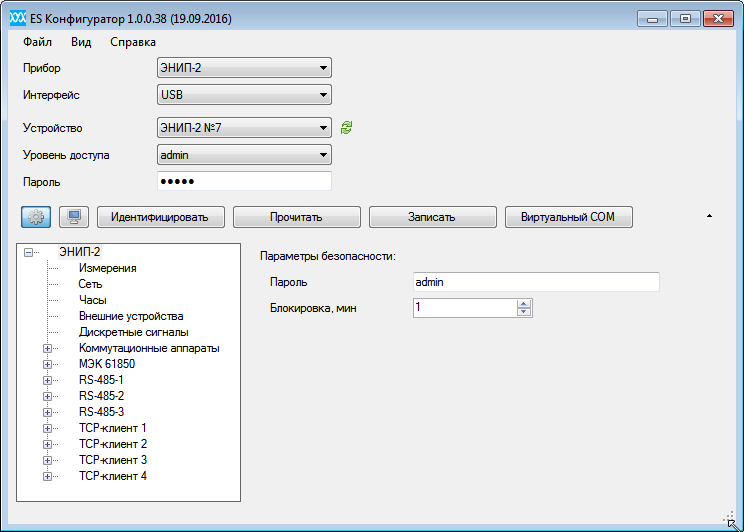Screen dimensions: 744x532
Task: Close the ES Конфигуратор window
Action: click(x=718, y=19)
